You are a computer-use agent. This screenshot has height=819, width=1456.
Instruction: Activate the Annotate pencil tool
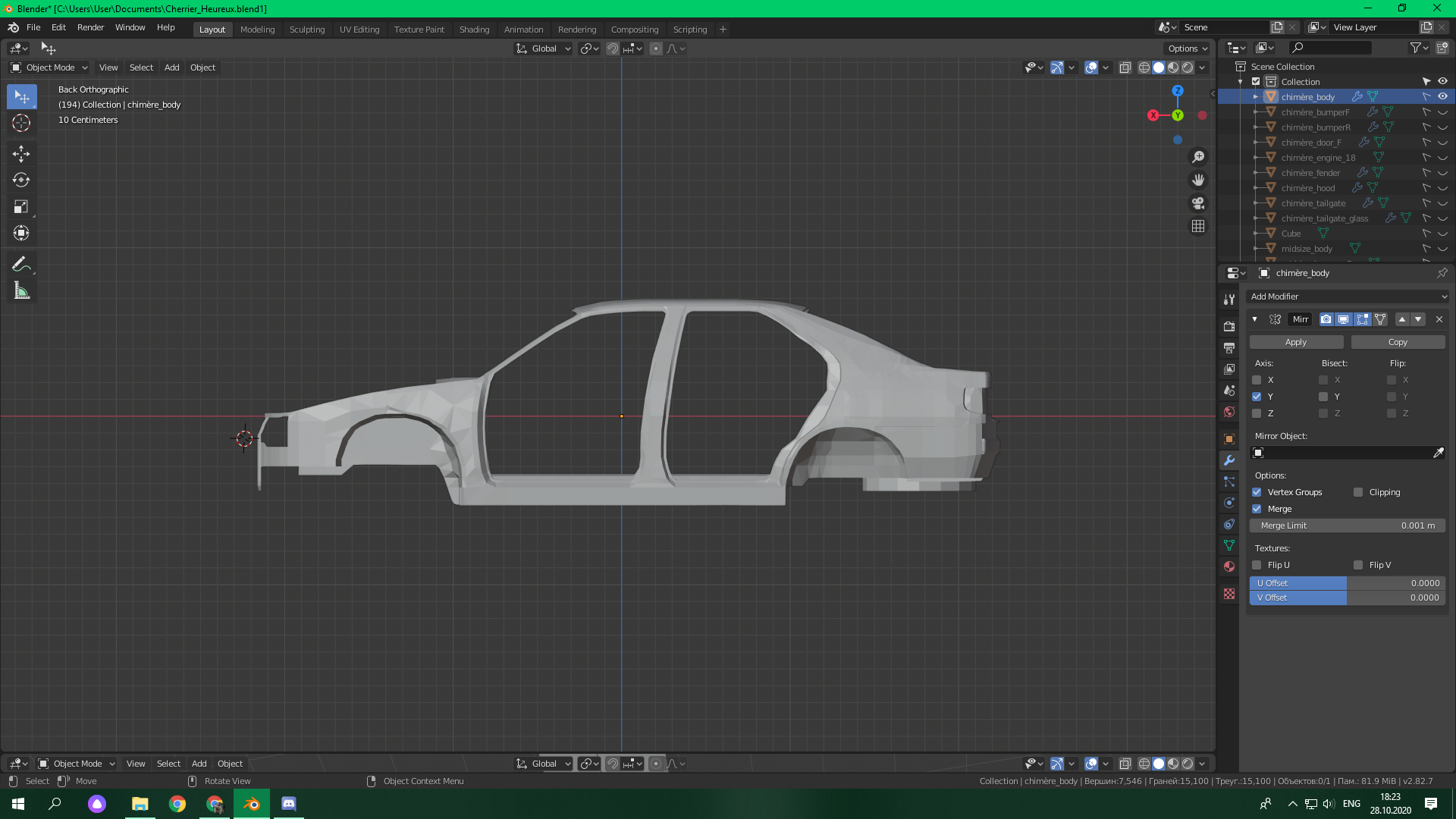(x=21, y=265)
